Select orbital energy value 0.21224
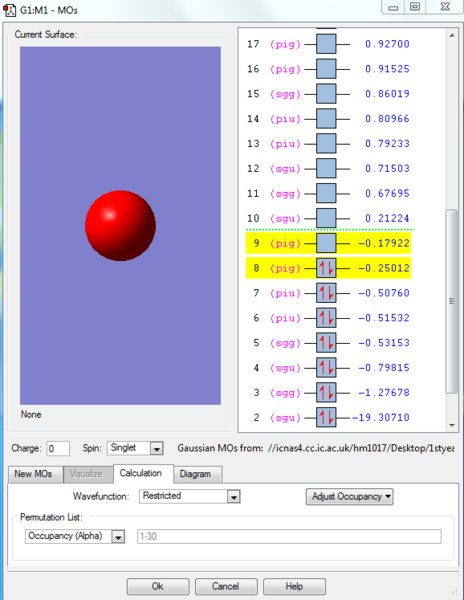 pyautogui.click(x=387, y=218)
